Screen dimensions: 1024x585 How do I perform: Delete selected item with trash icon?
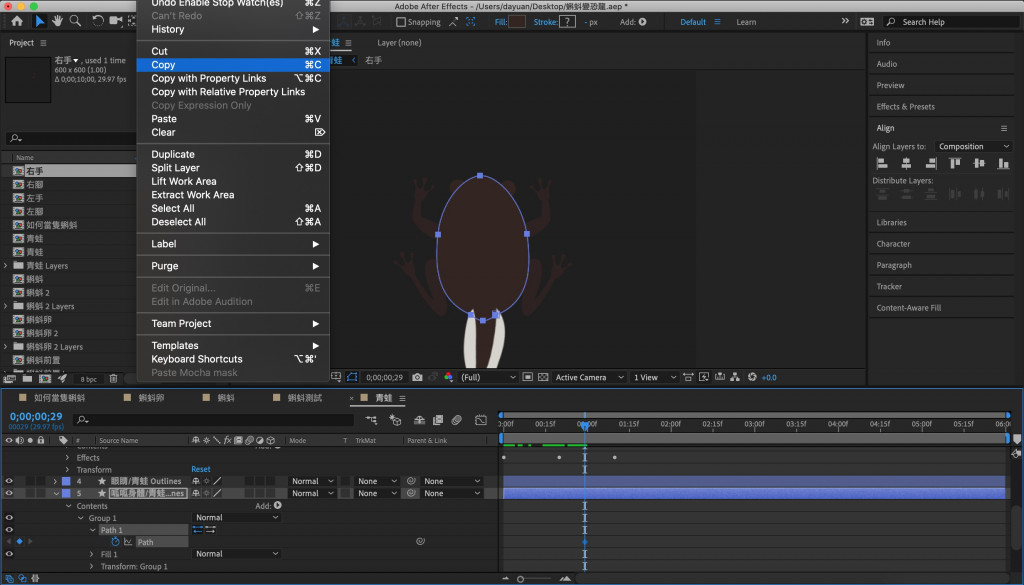[x=113, y=379]
